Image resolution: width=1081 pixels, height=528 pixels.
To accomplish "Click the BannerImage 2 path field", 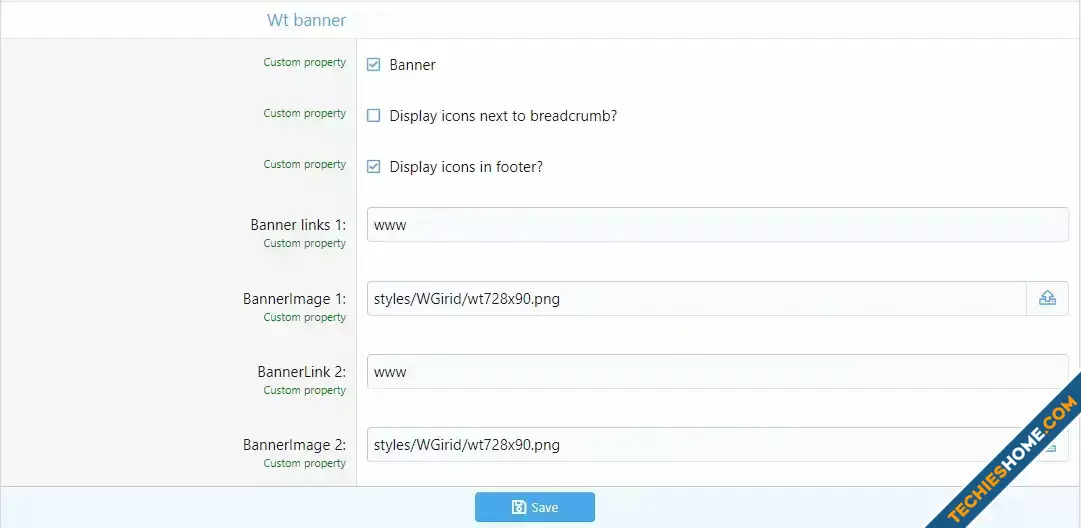I will click(697, 445).
